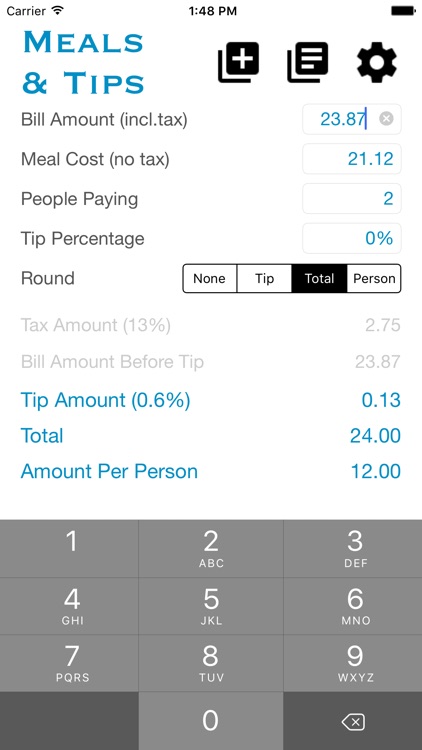
Task: Tap the People Paying field
Action: click(x=352, y=199)
